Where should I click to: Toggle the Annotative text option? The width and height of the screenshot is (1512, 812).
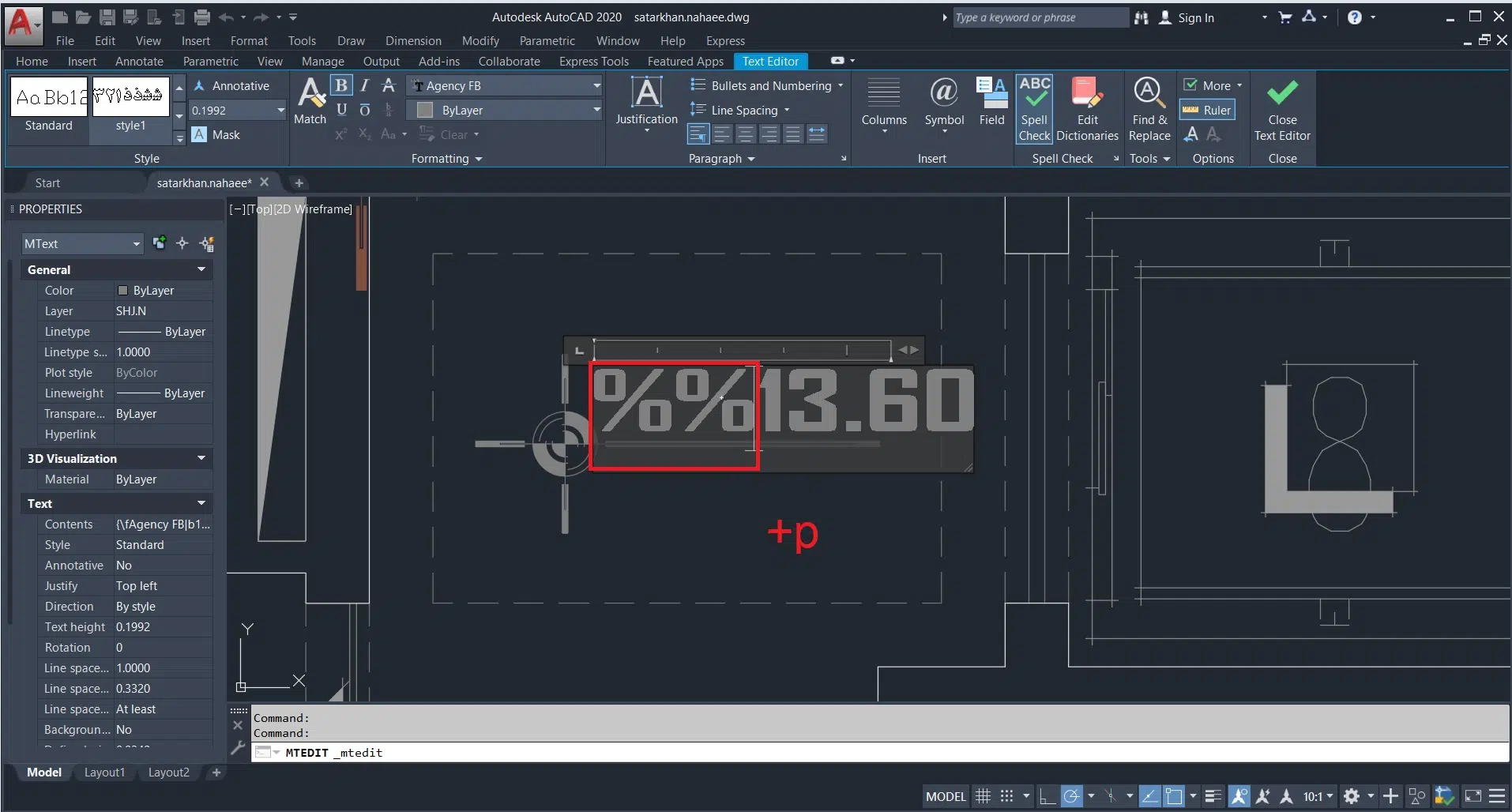(232, 86)
